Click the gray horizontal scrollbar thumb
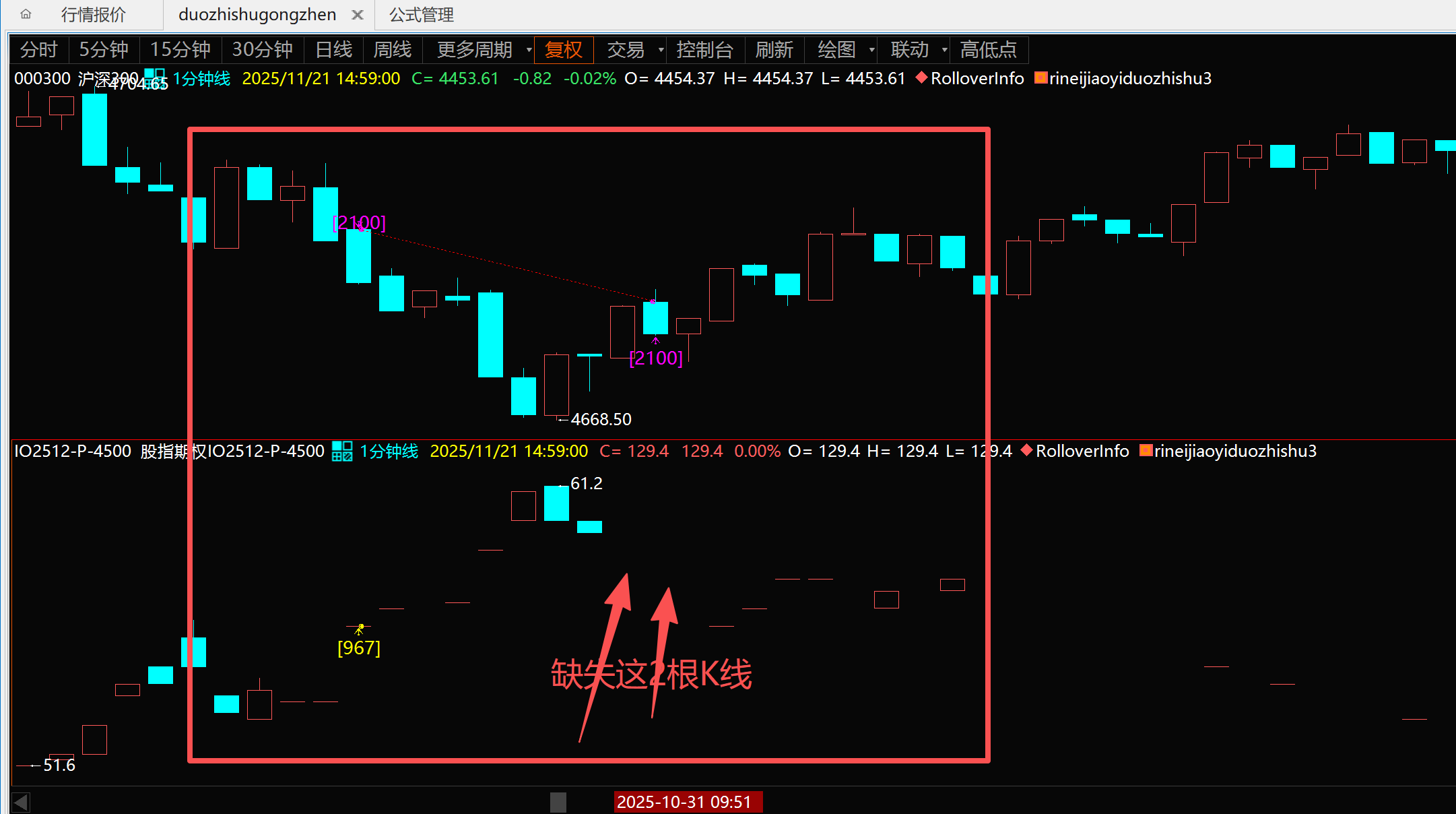The width and height of the screenshot is (1456, 814). [558, 802]
